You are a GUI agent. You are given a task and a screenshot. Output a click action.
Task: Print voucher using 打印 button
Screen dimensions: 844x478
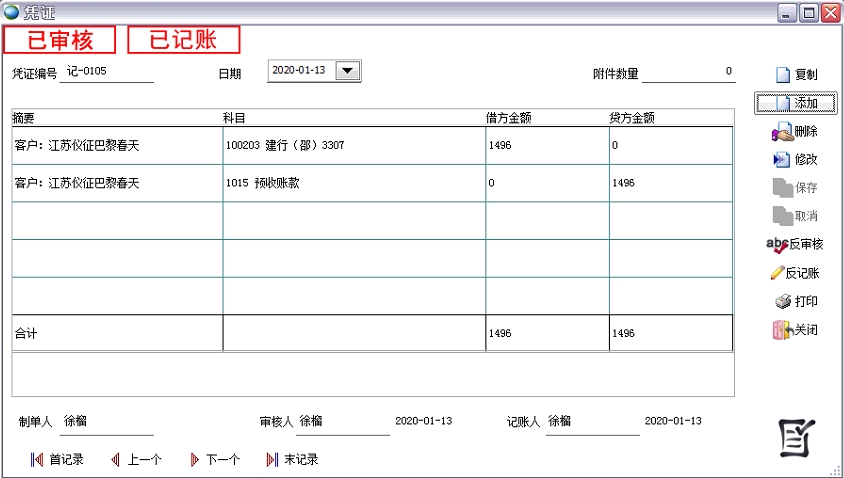click(795, 301)
